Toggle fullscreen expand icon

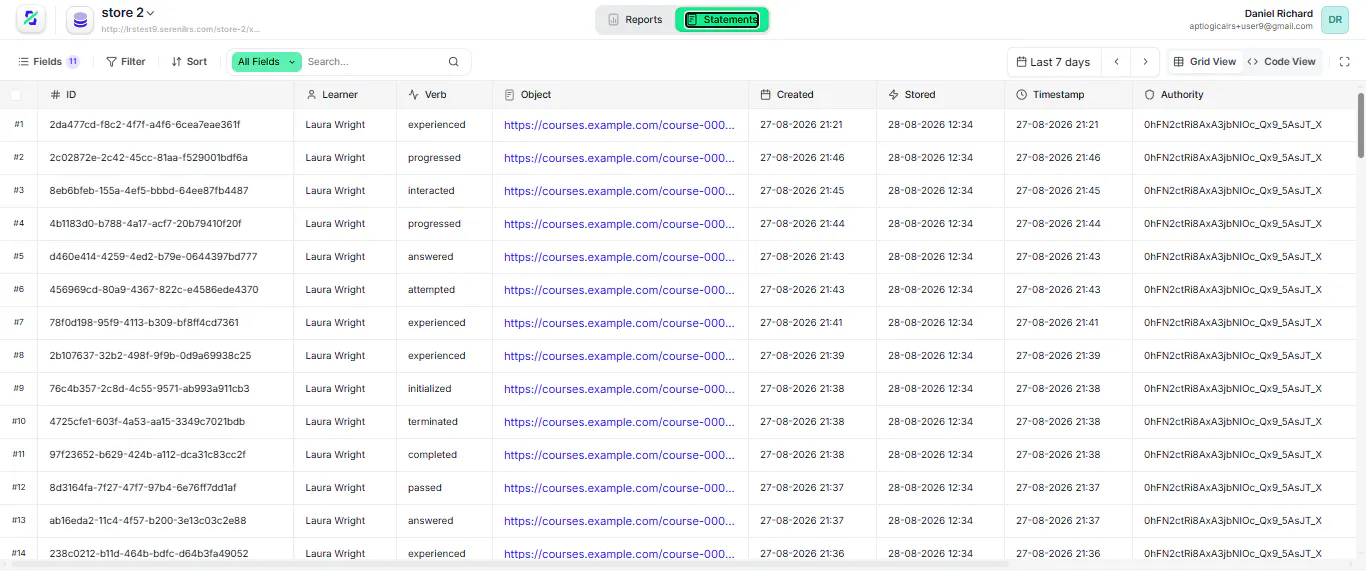(1345, 62)
